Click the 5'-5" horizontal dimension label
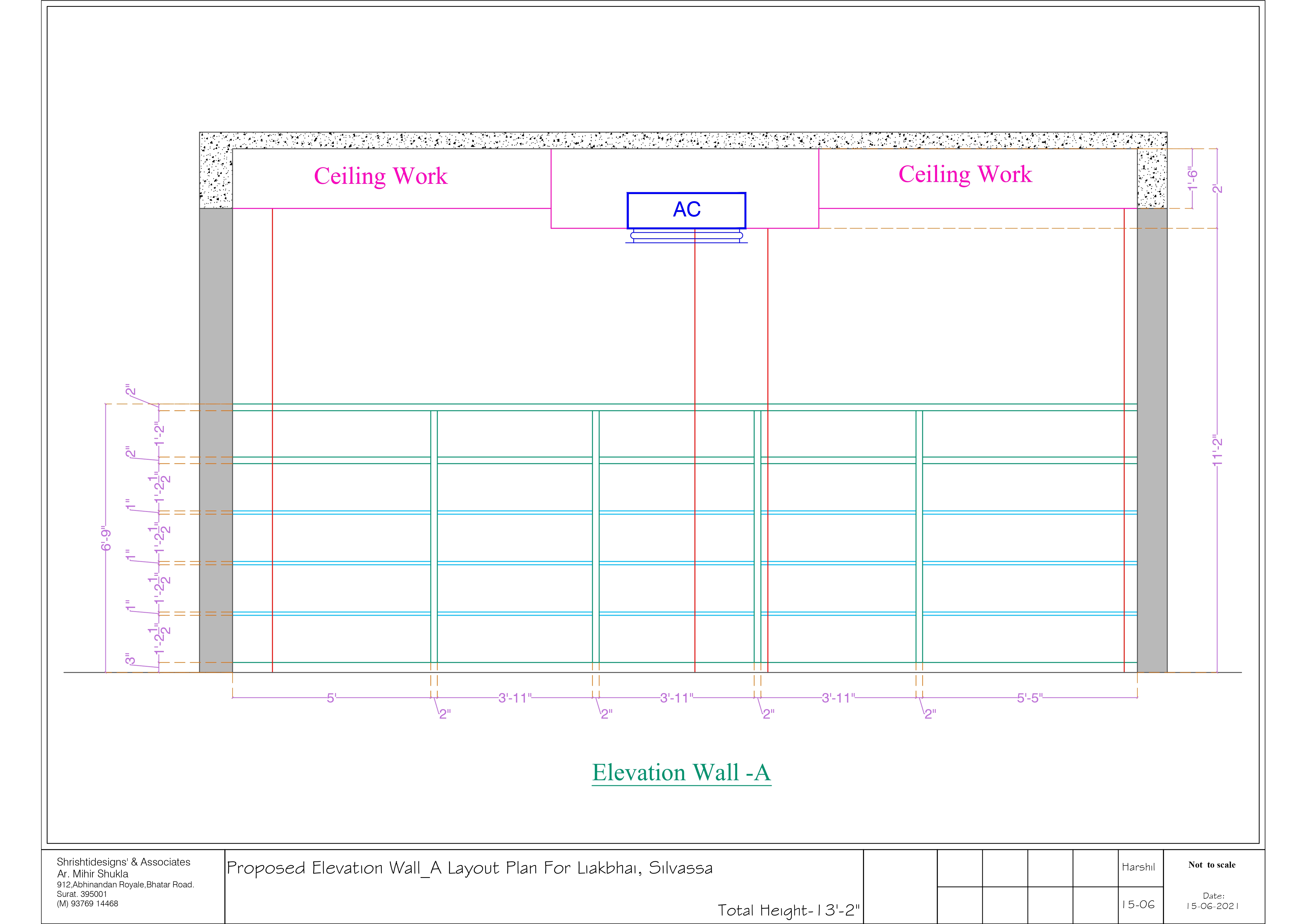This screenshot has height=924, width=1307. click(x=1029, y=698)
